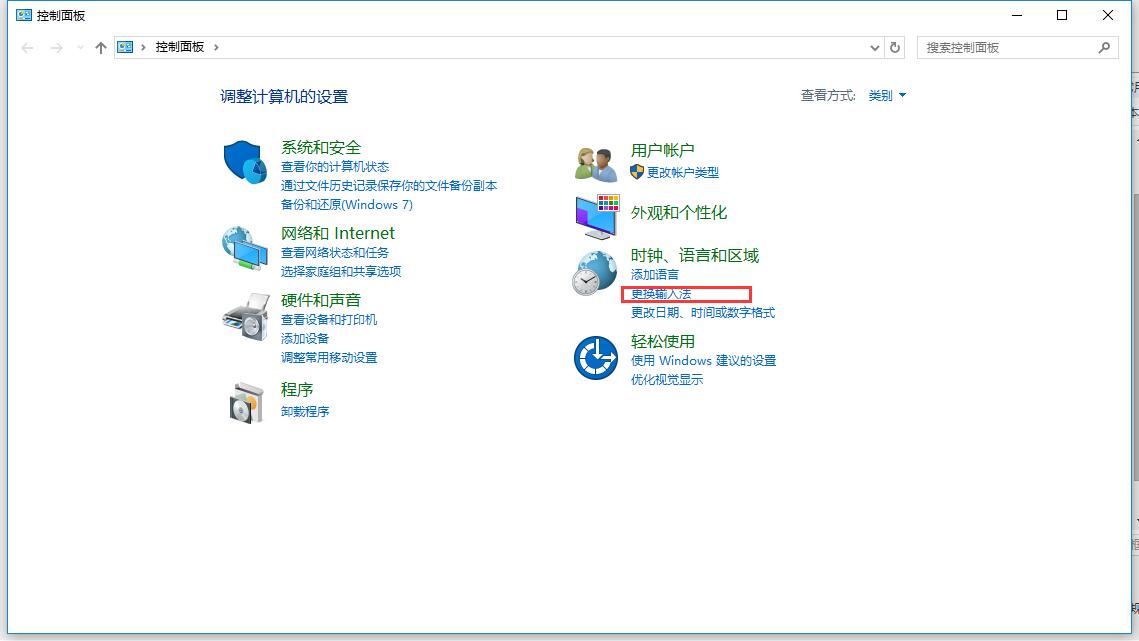Open the 外观和个性化 heading link

(678, 213)
